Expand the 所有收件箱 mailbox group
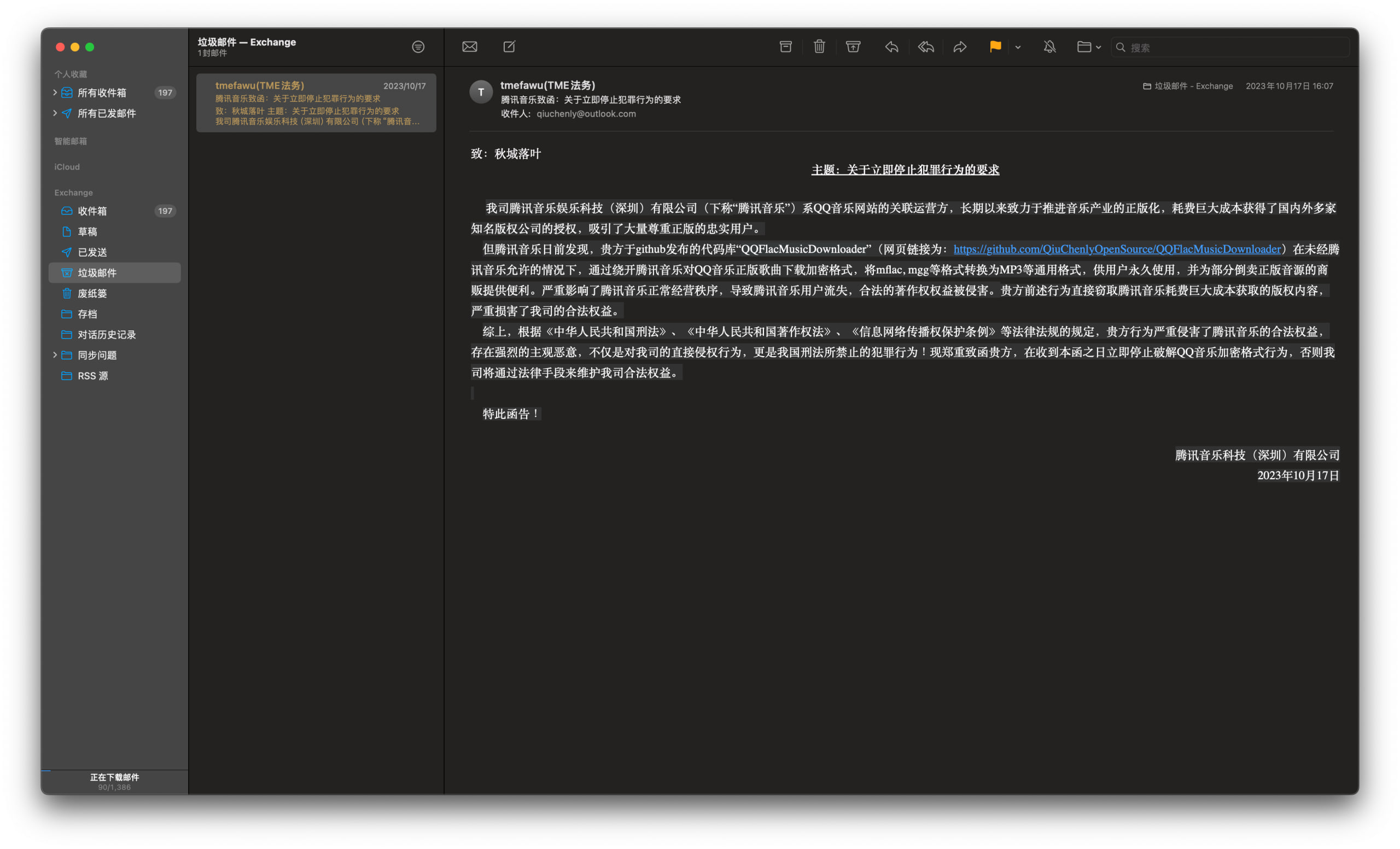1400x849 pixels. [55, 92]
